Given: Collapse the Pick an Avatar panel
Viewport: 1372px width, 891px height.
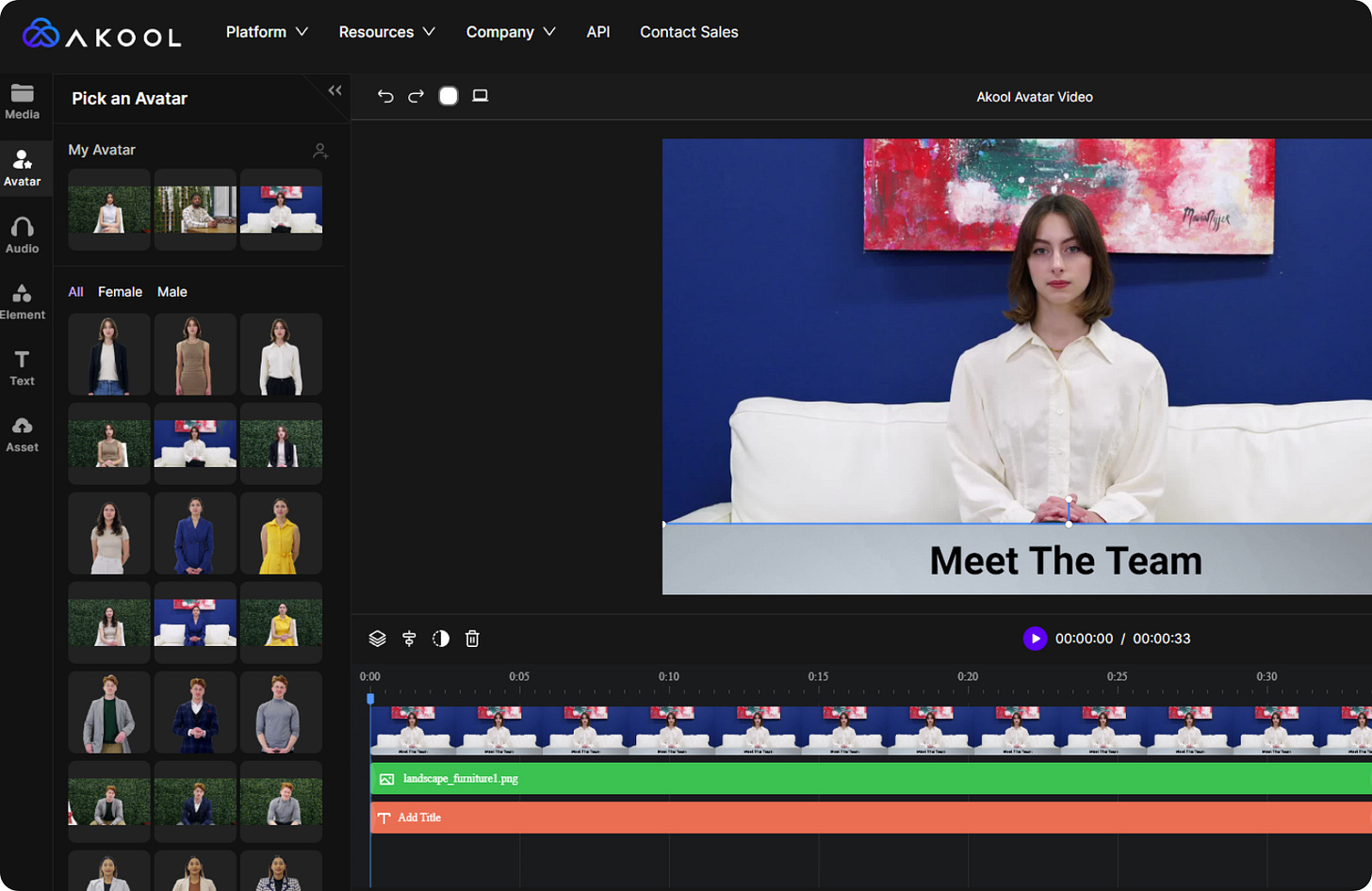Looking at the screenshot, I should (335, 90).
